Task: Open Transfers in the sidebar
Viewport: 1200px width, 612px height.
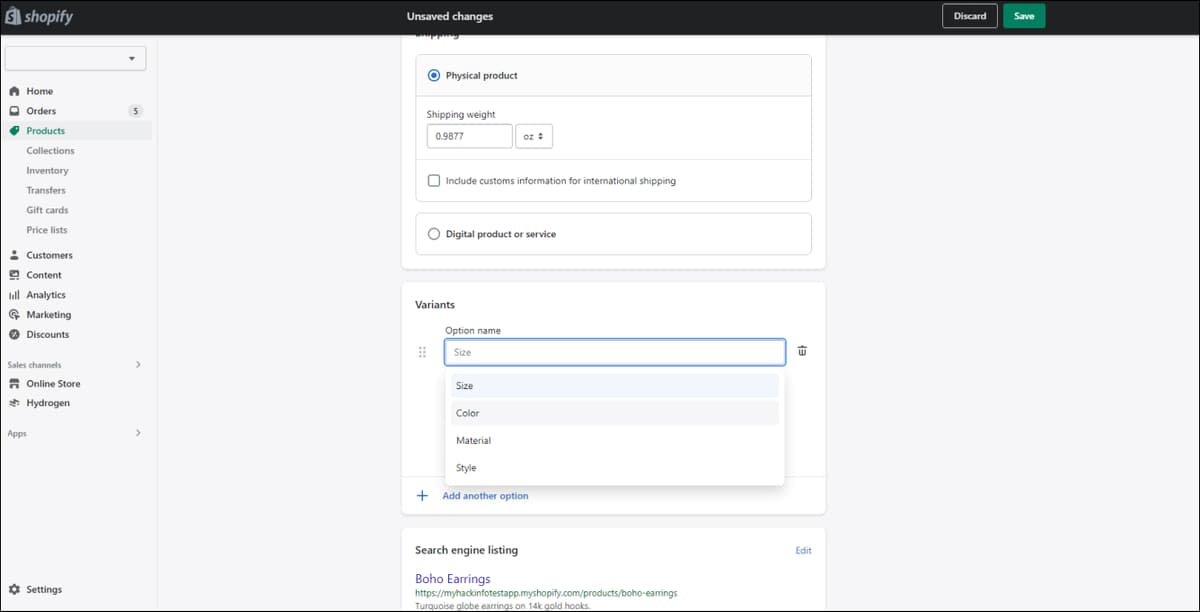Action: 46,190
